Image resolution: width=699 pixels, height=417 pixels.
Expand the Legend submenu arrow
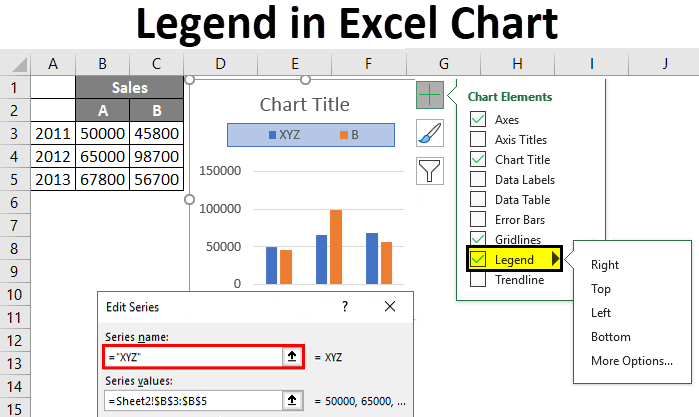(x=555, y=259)
